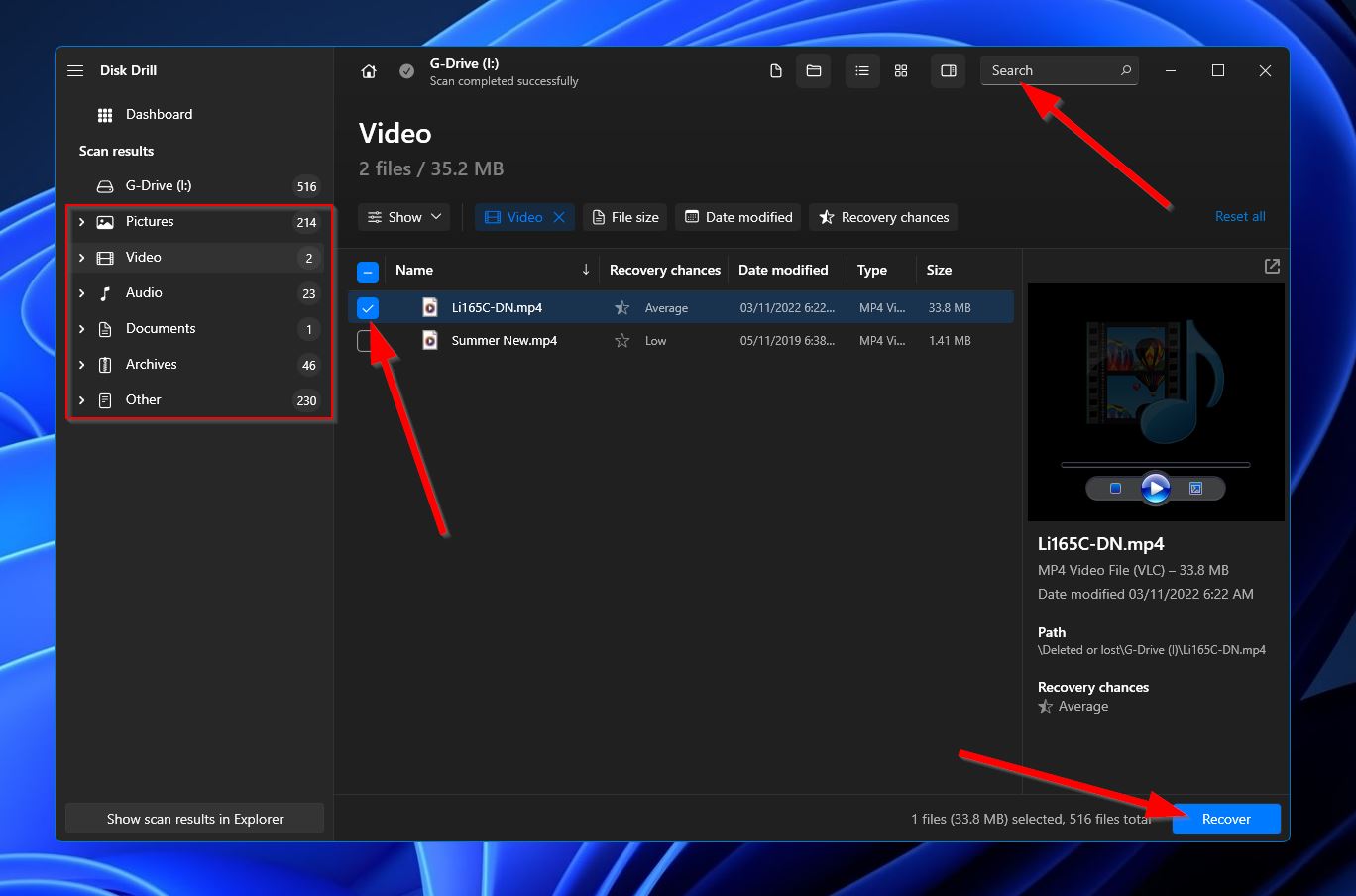The width and height of the screenshot is (1356, 896).
Task: Open the Dashboard in sidebar
Action: point(159,114)
